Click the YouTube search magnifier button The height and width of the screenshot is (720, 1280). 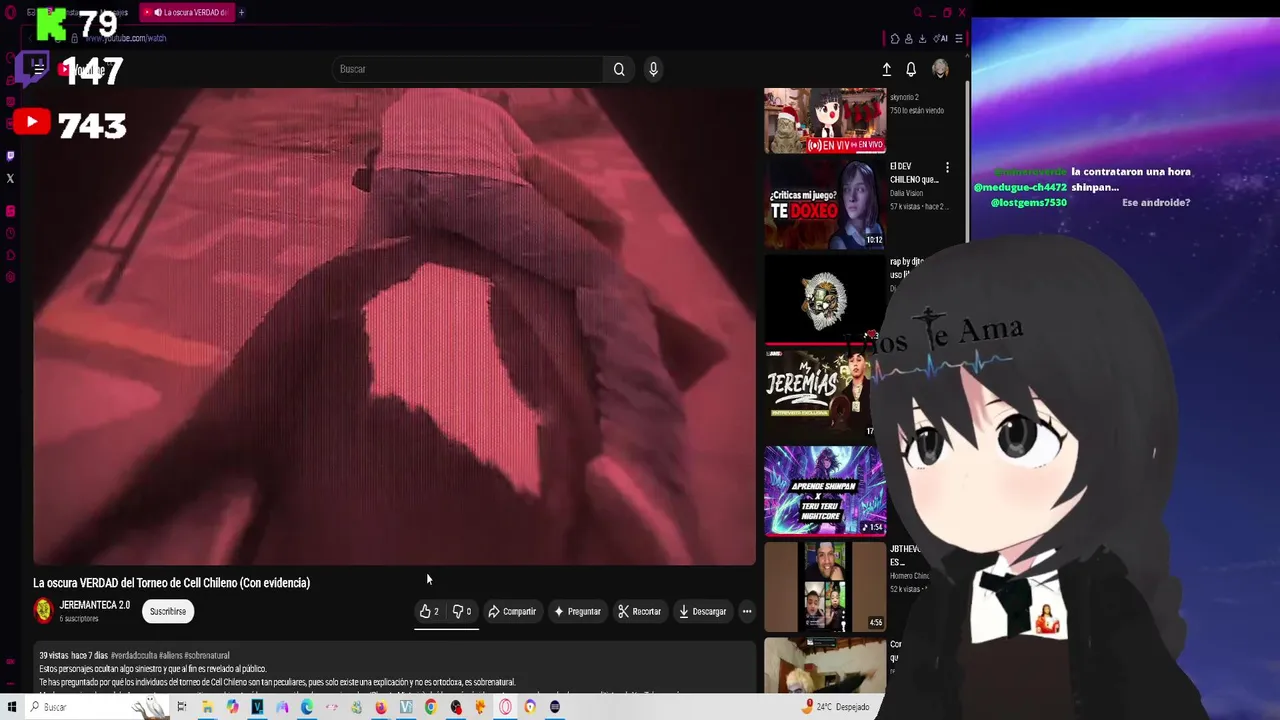[x=619, y=69]
